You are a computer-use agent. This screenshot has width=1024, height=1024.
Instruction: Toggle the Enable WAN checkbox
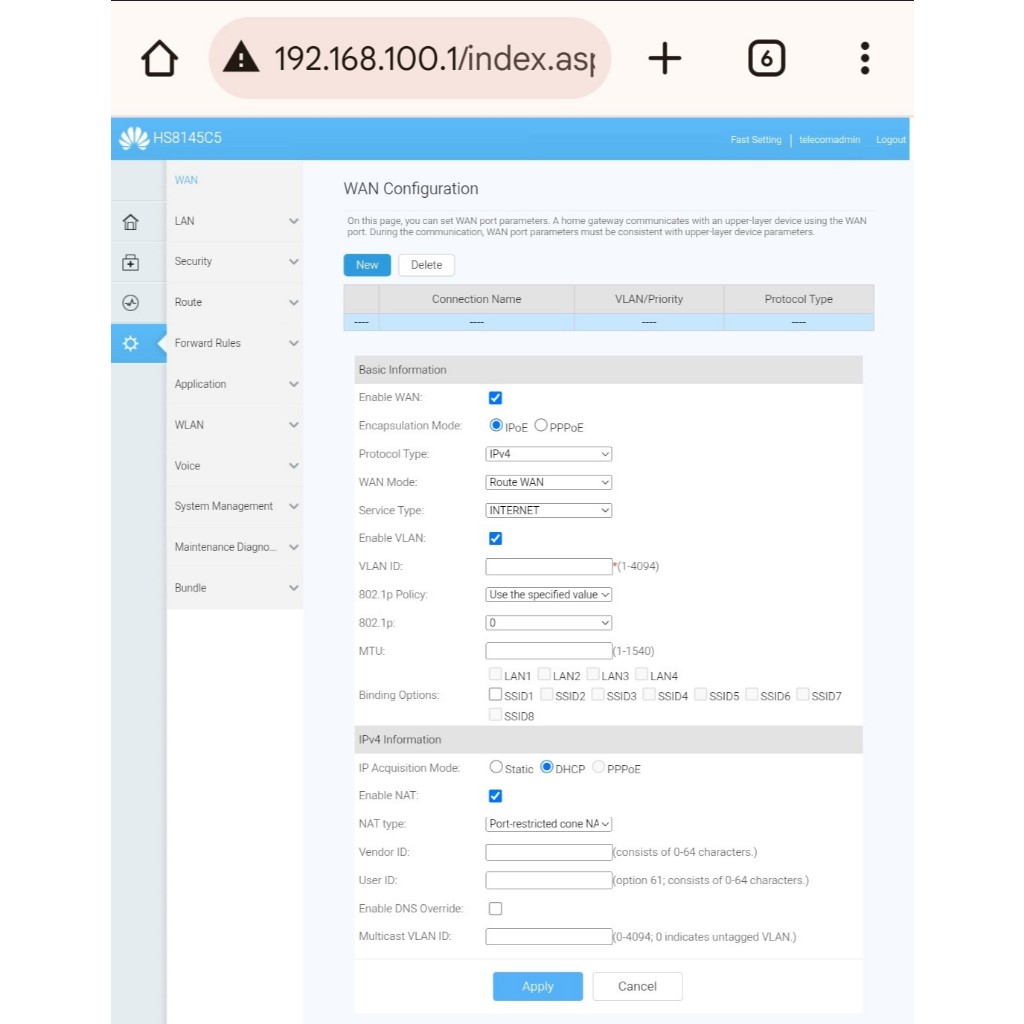[x=495, y=398]
